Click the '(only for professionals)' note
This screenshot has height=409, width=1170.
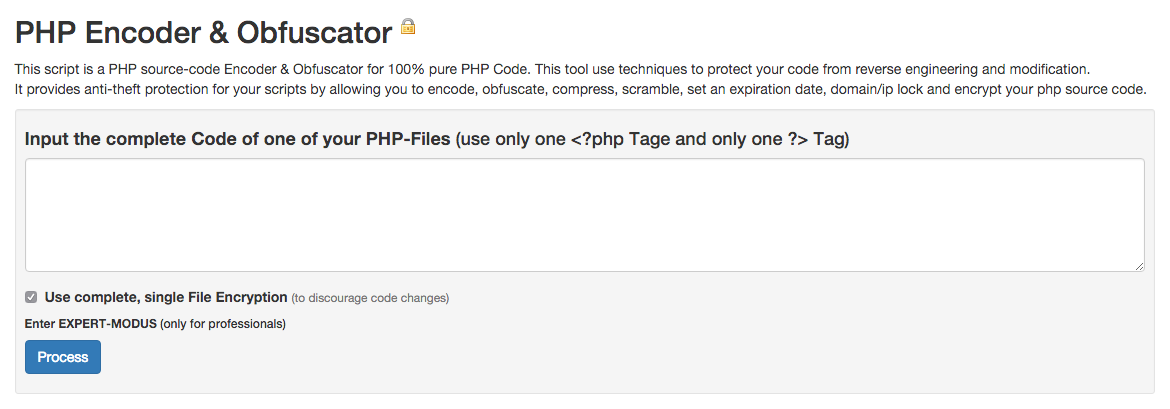[x=223, y=324]
